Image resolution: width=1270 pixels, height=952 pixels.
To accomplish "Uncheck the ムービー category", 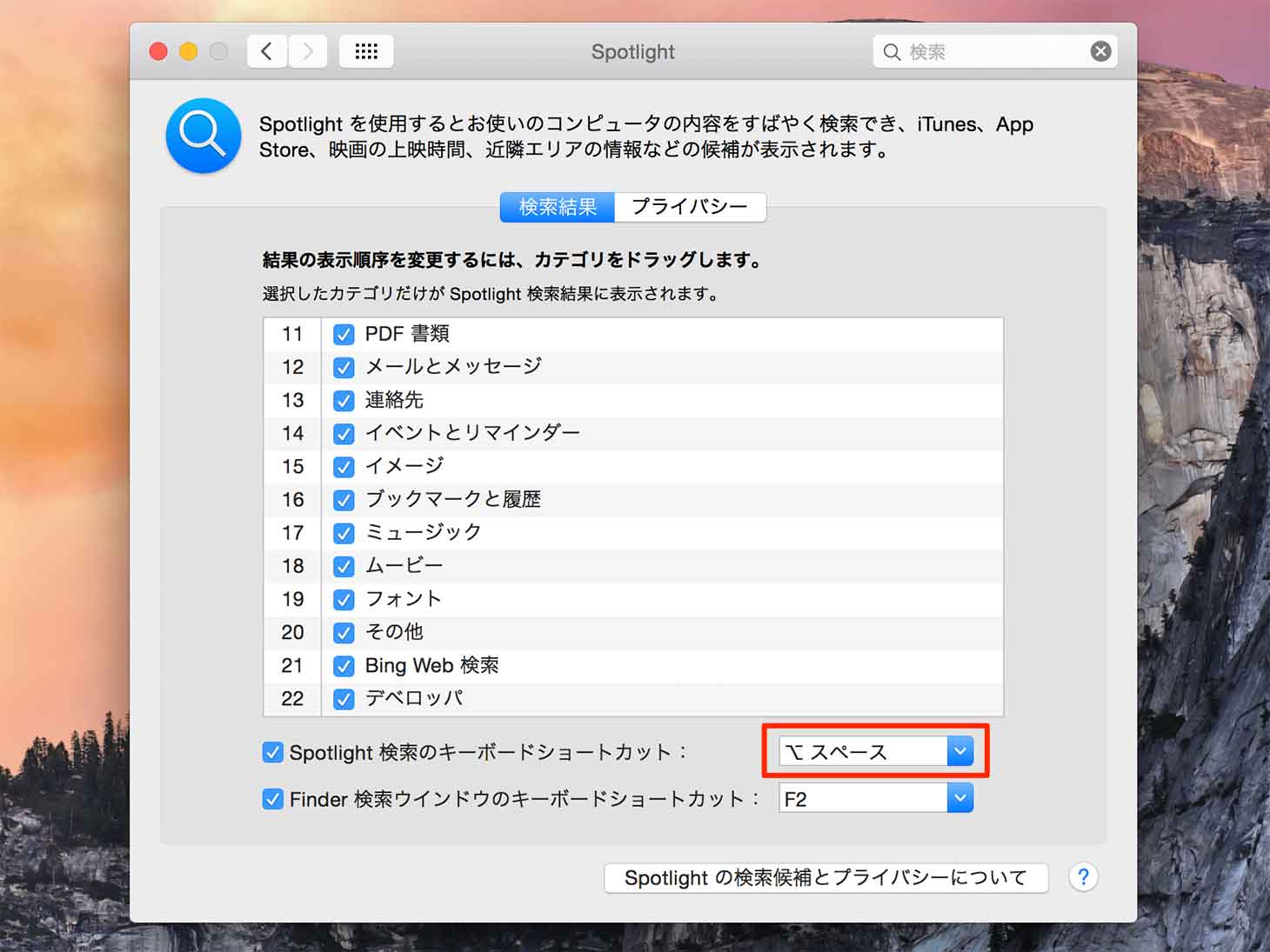I will [x=344, y=566].
